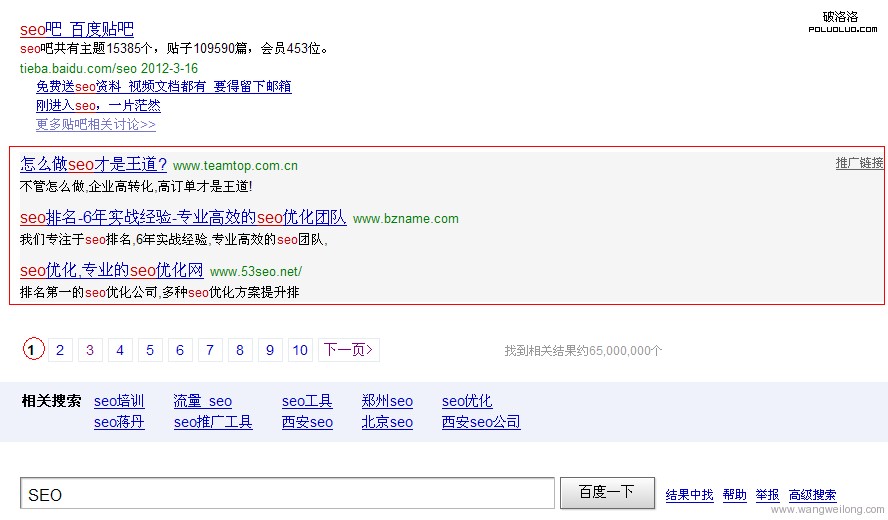
Task: Select related search 'seo培训'
Action: (x=119, y=401)
